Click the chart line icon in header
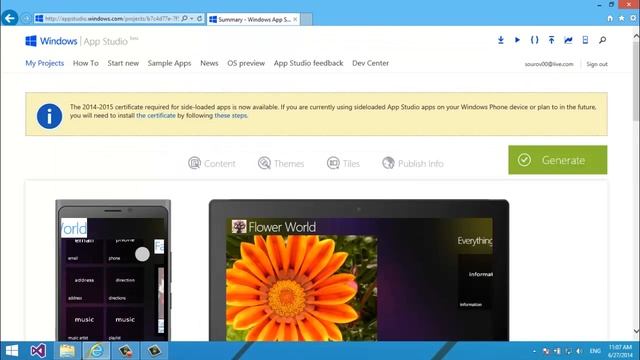 click(568, 40)
